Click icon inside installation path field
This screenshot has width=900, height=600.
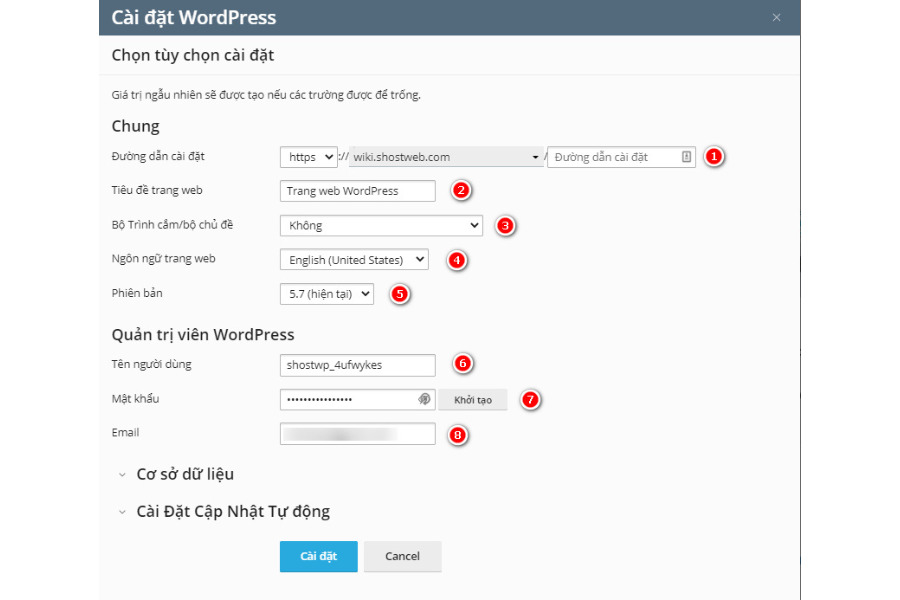click(686, 157)
